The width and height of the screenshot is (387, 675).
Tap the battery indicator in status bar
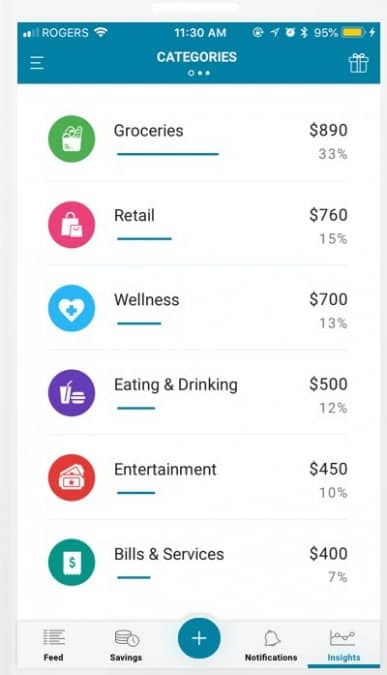tap(353, 32)
